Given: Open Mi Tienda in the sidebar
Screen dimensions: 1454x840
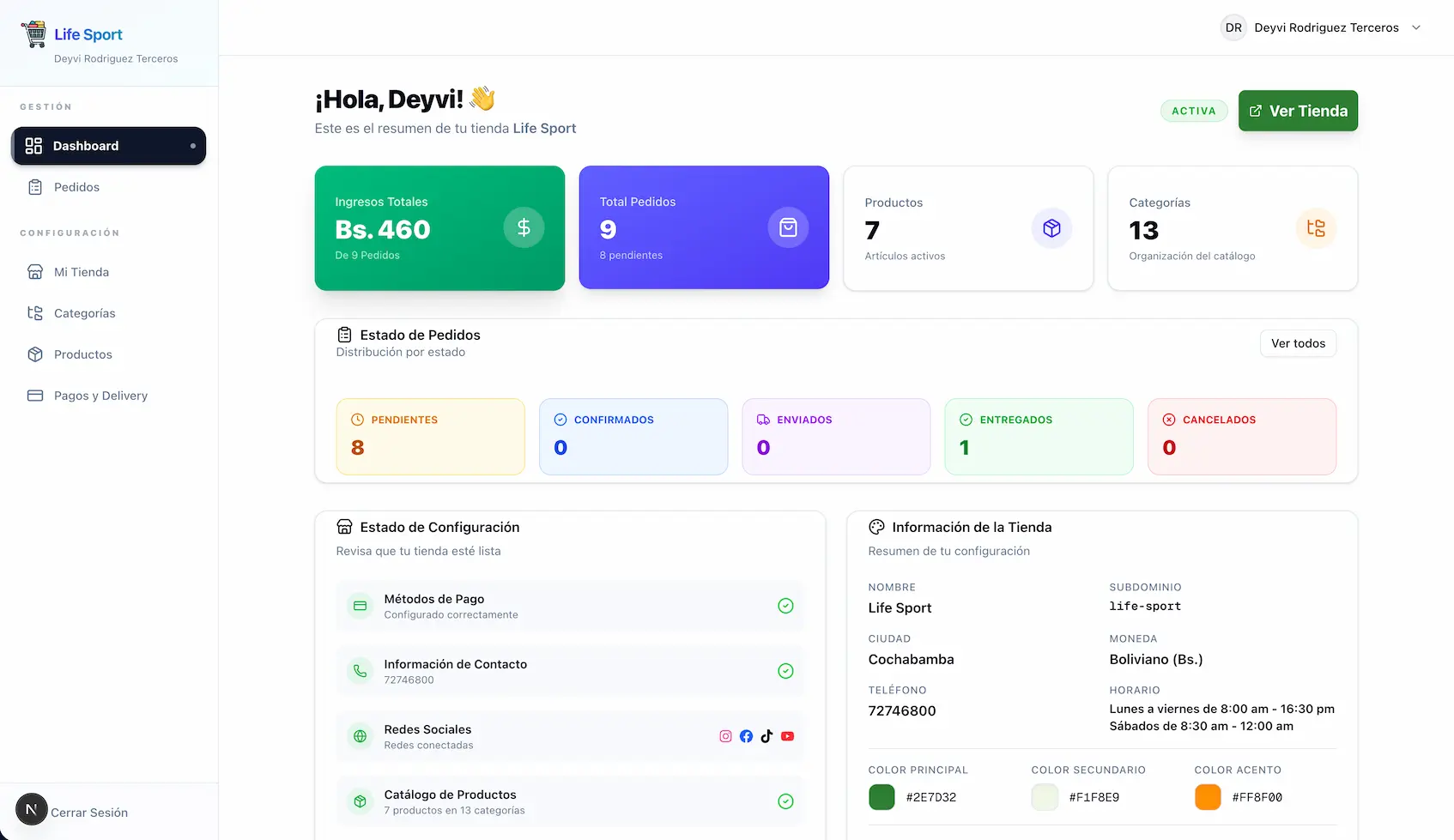Looking at the screenshot, I should pos(109,272).
